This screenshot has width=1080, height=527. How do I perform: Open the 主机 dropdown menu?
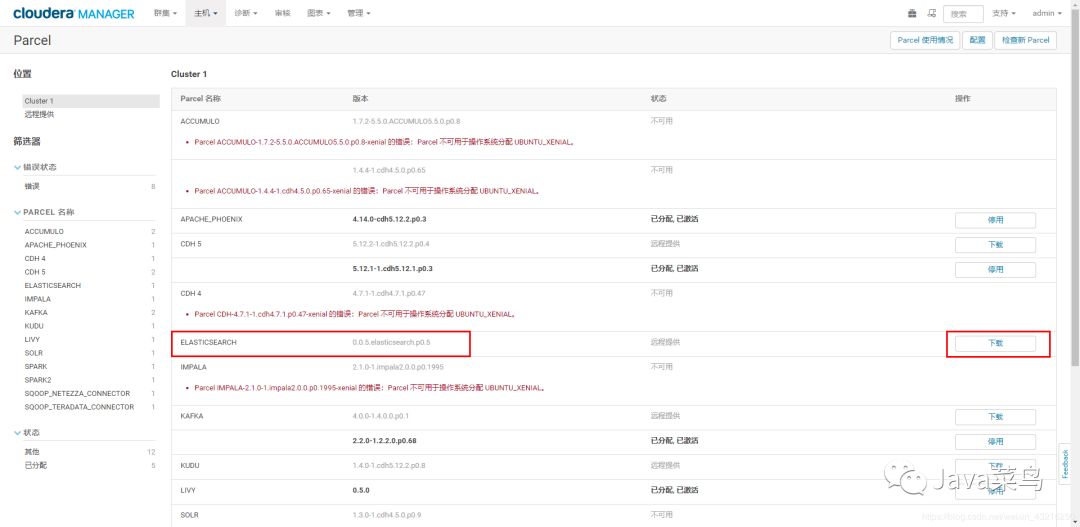206,13
